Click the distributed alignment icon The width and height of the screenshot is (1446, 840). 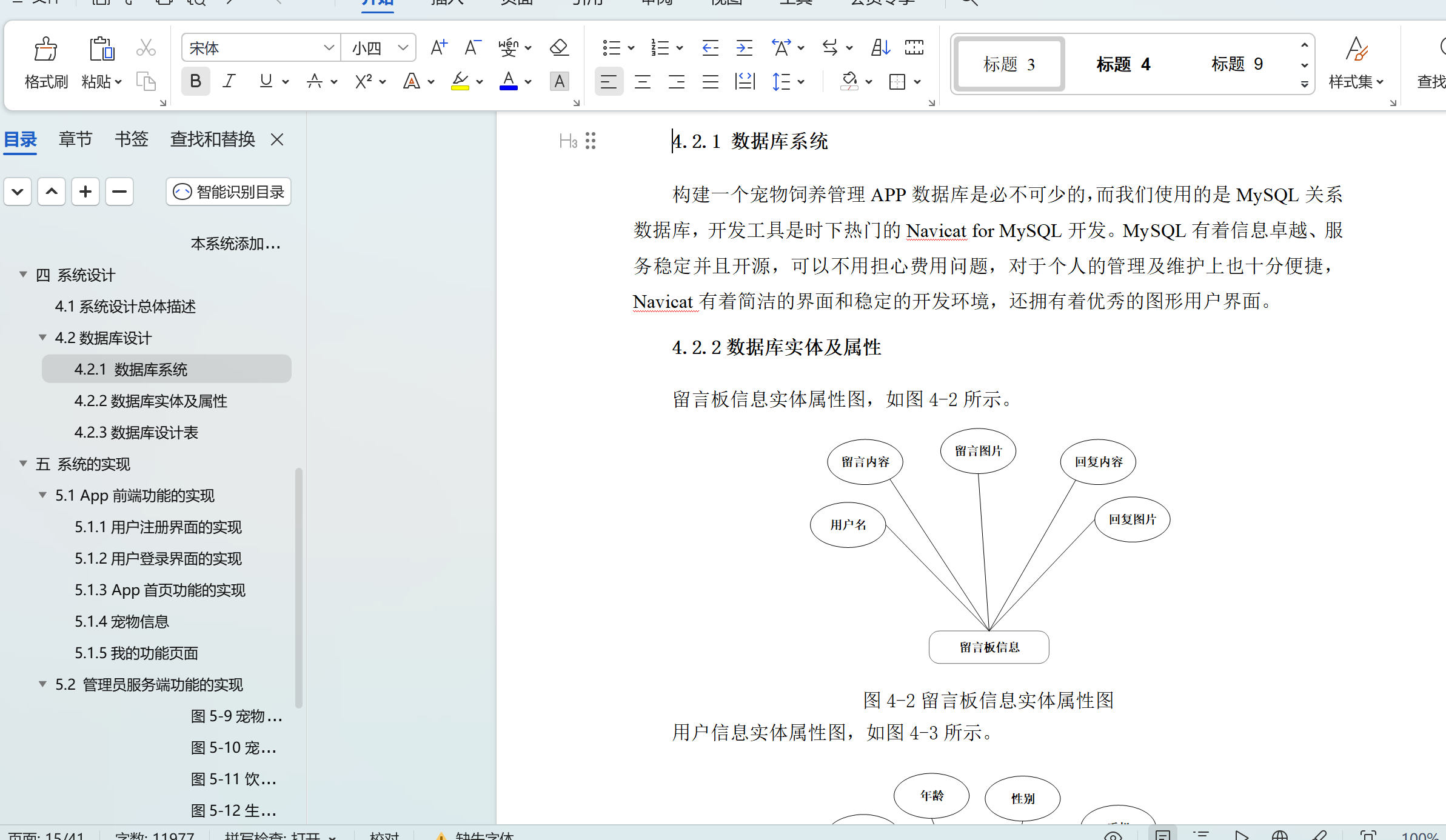[x=745, y=81]
